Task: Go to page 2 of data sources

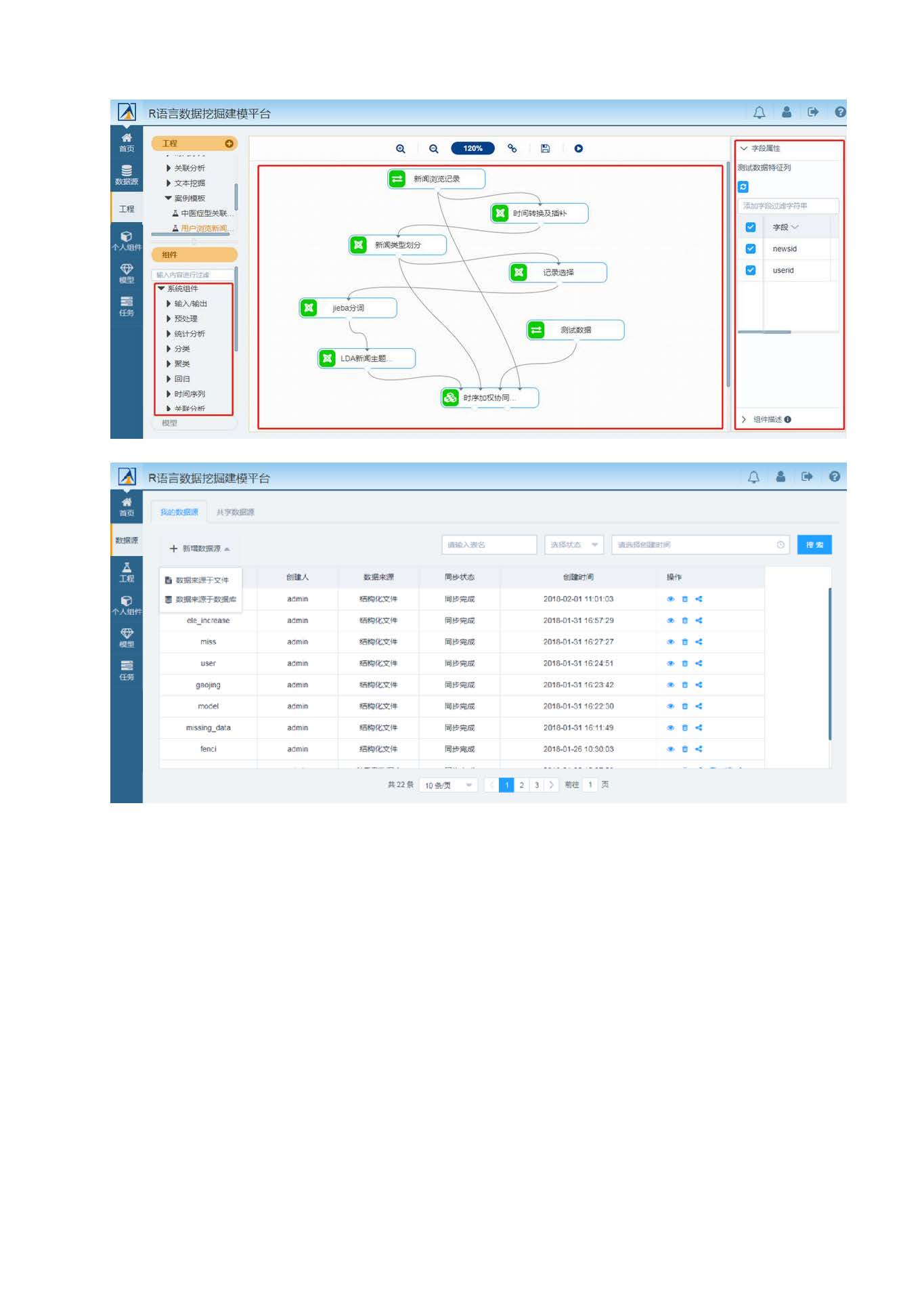Action: 521,786
